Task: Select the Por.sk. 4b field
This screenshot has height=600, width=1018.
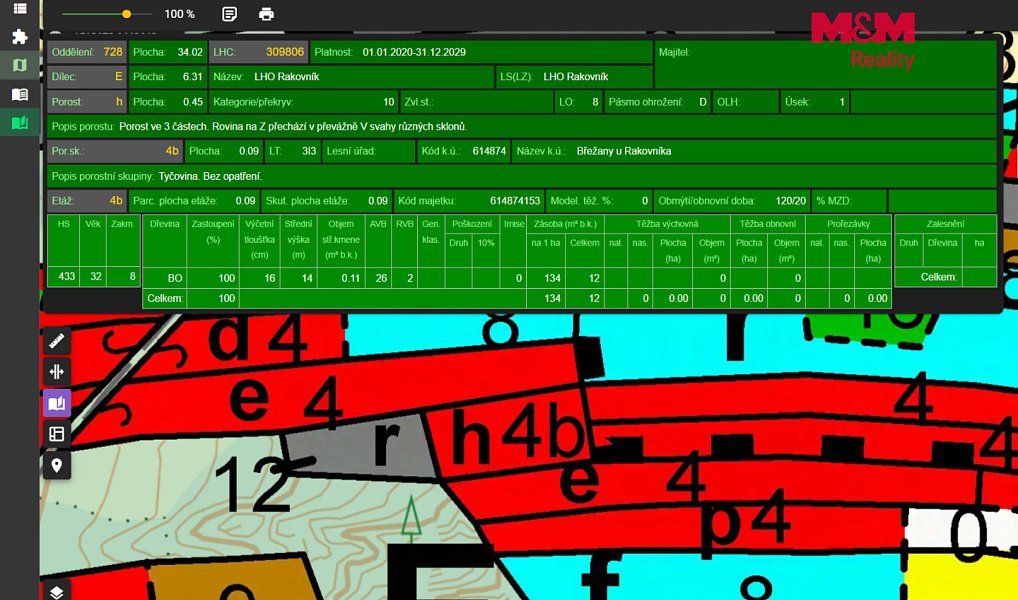Action: [115, 151]
